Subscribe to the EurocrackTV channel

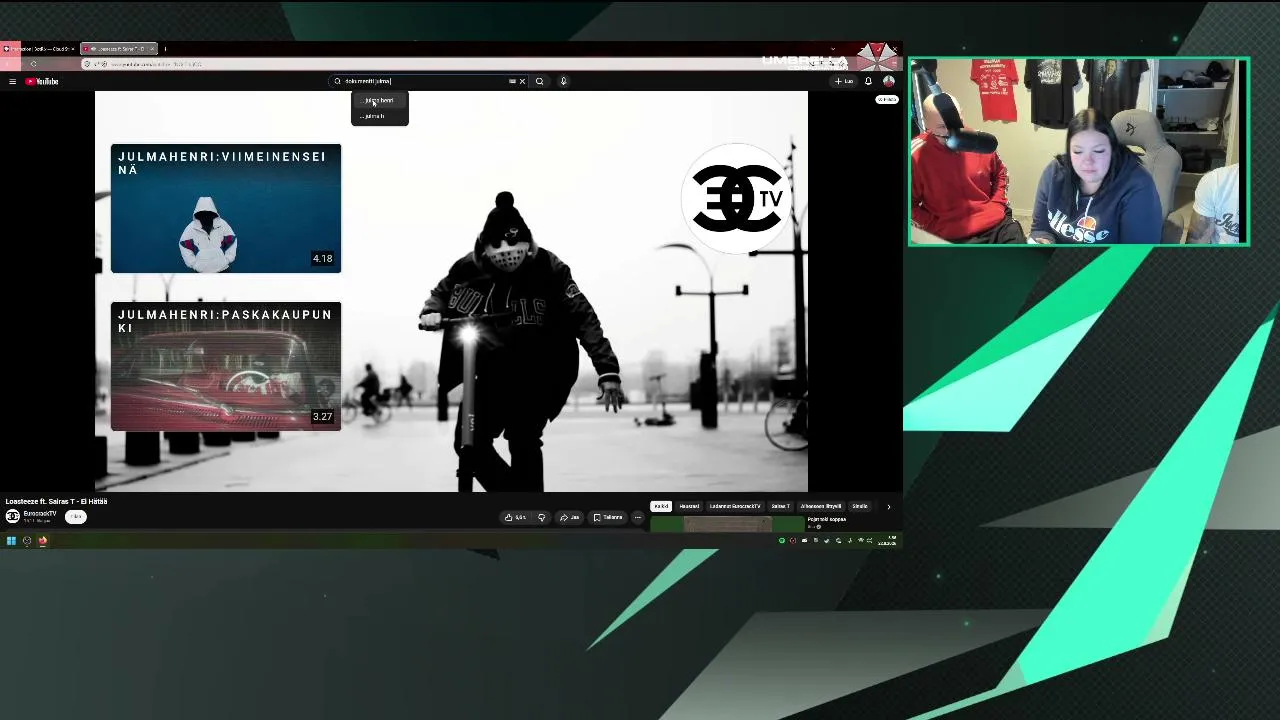point(76,517)
